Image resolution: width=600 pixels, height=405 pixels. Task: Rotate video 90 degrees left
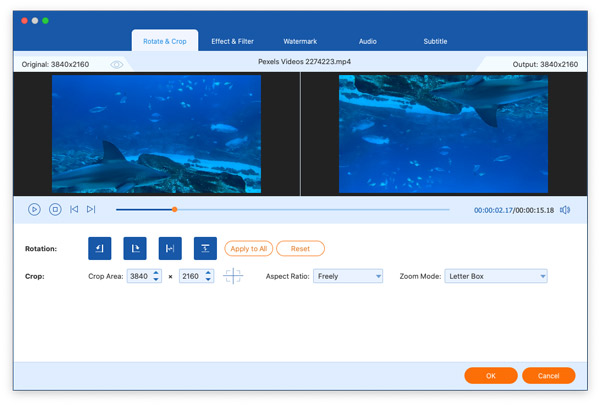click(x=99, y=248)
